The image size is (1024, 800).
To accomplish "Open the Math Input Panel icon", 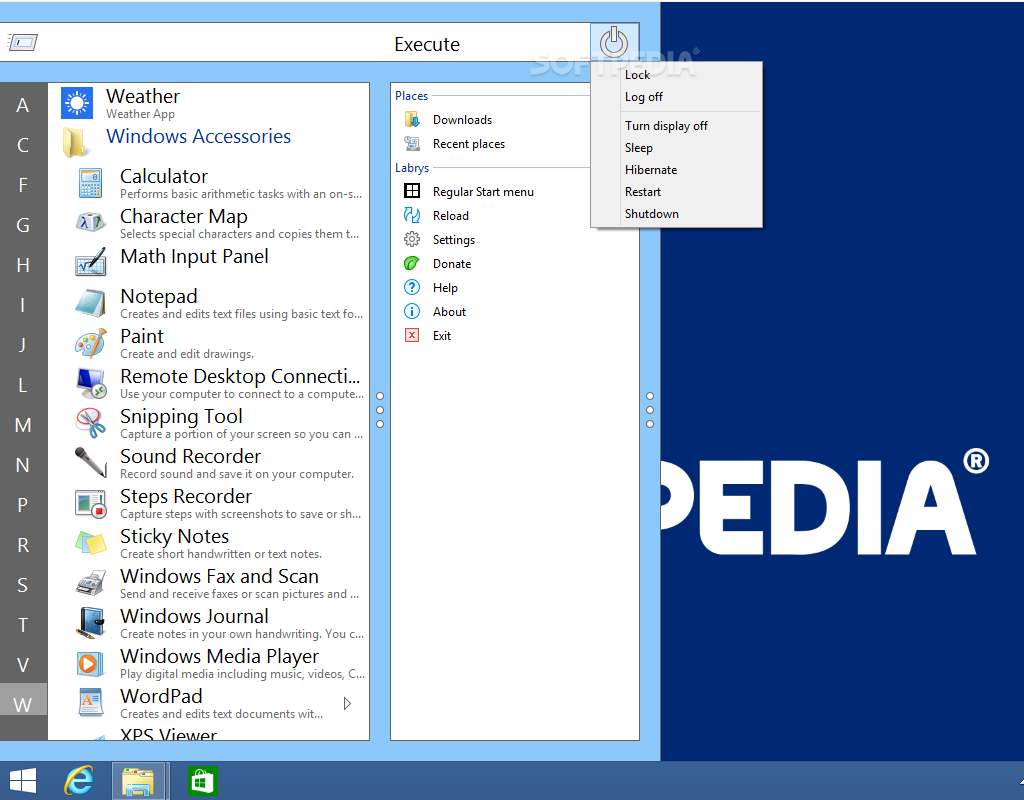I will click(90, 263).
